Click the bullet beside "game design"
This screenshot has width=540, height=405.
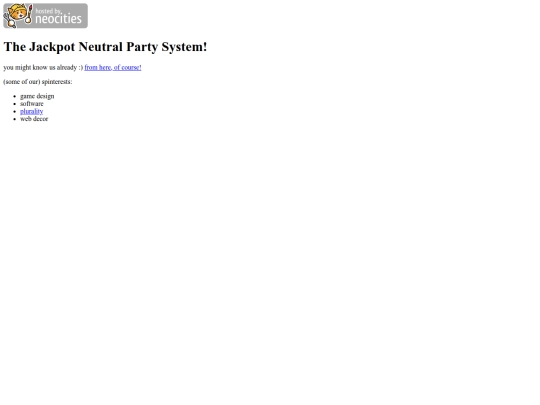tap(14, 96)
